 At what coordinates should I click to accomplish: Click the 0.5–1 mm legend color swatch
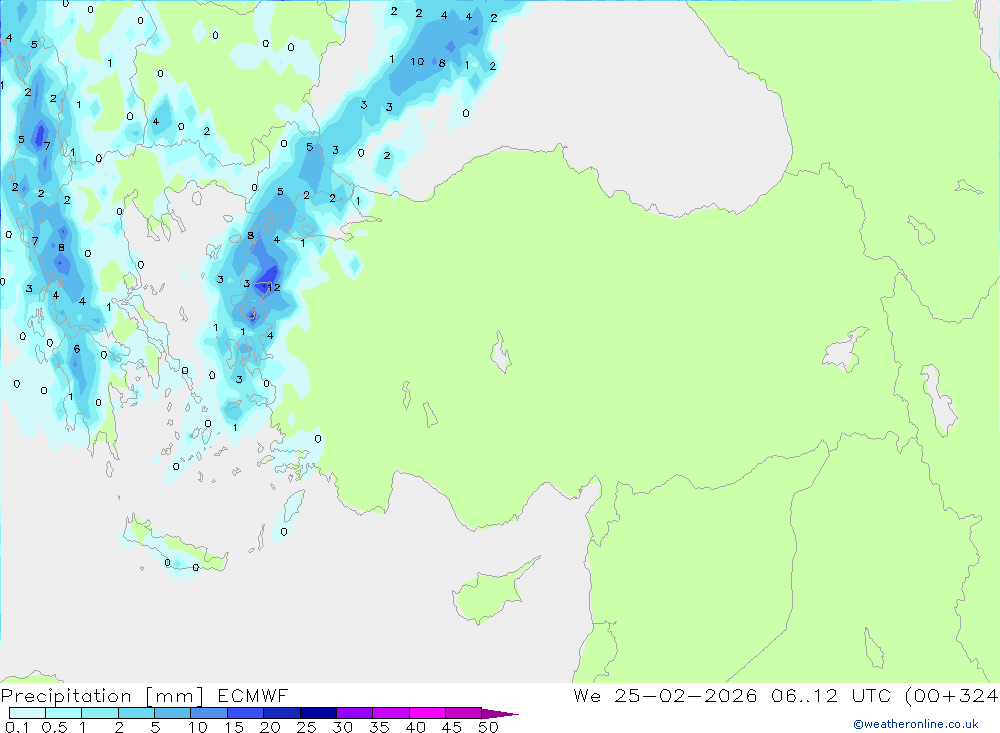pyautogui.click(x=63, y=713)
